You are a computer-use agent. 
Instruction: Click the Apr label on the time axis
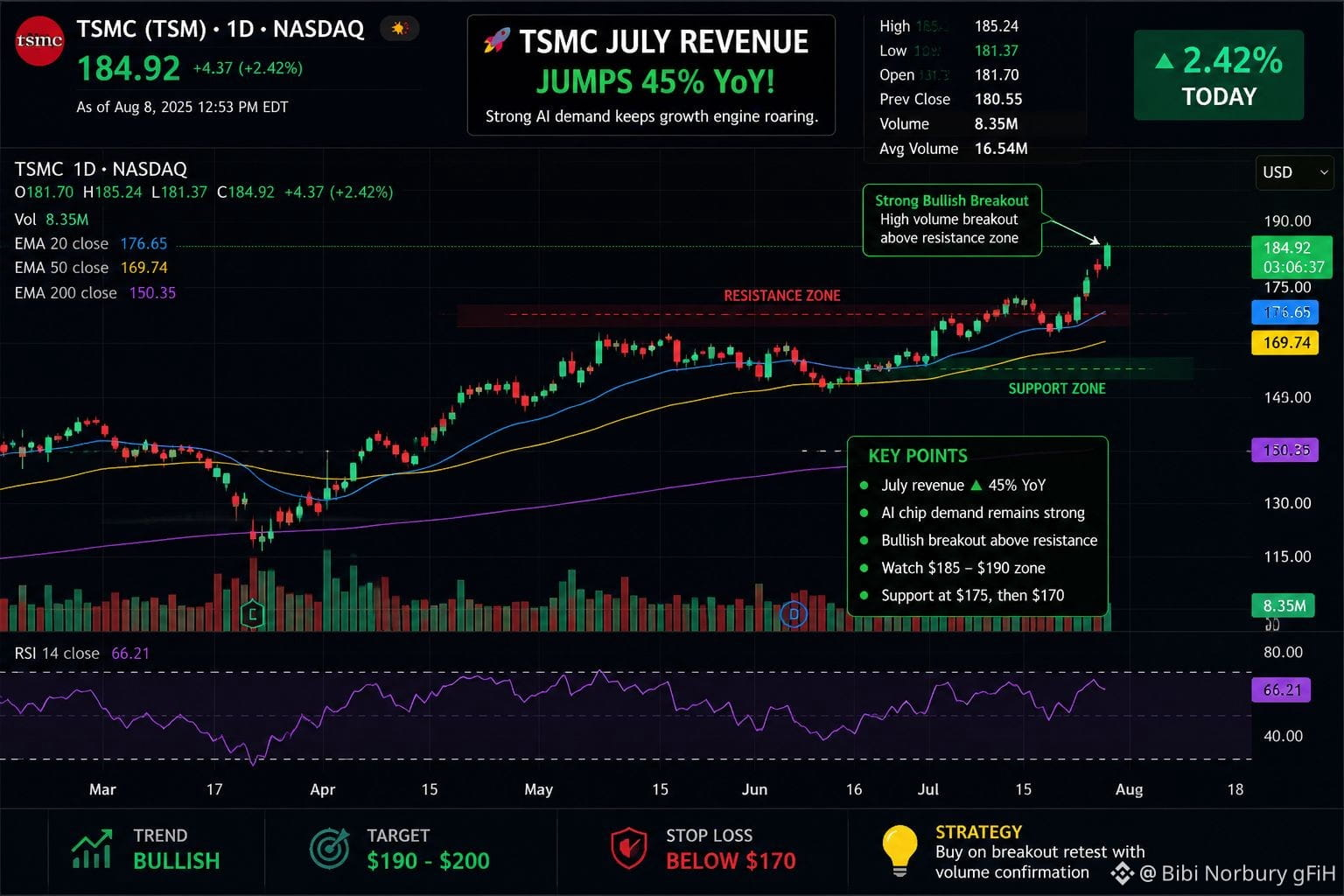323,789
